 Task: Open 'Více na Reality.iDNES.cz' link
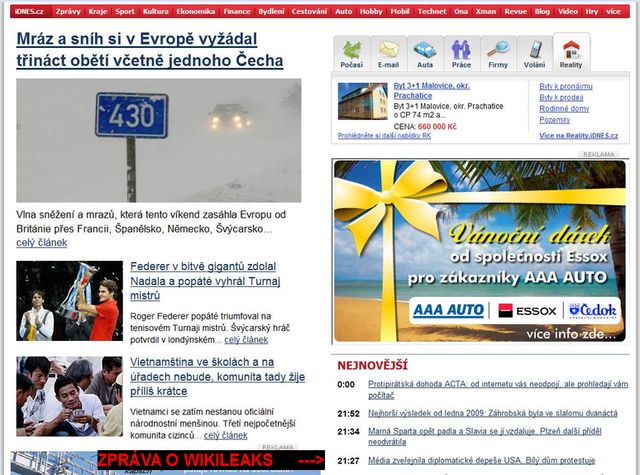(579, 135)
